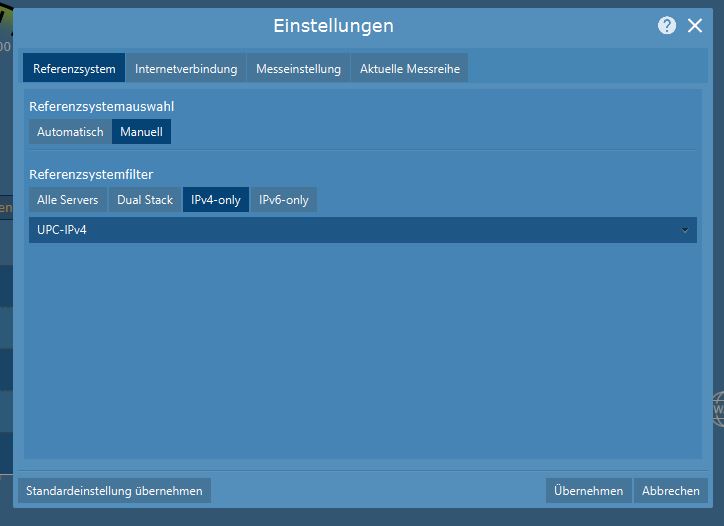The image size is (724, 526).
Task: Filter by Alle Servers
Action: point(67,200)
